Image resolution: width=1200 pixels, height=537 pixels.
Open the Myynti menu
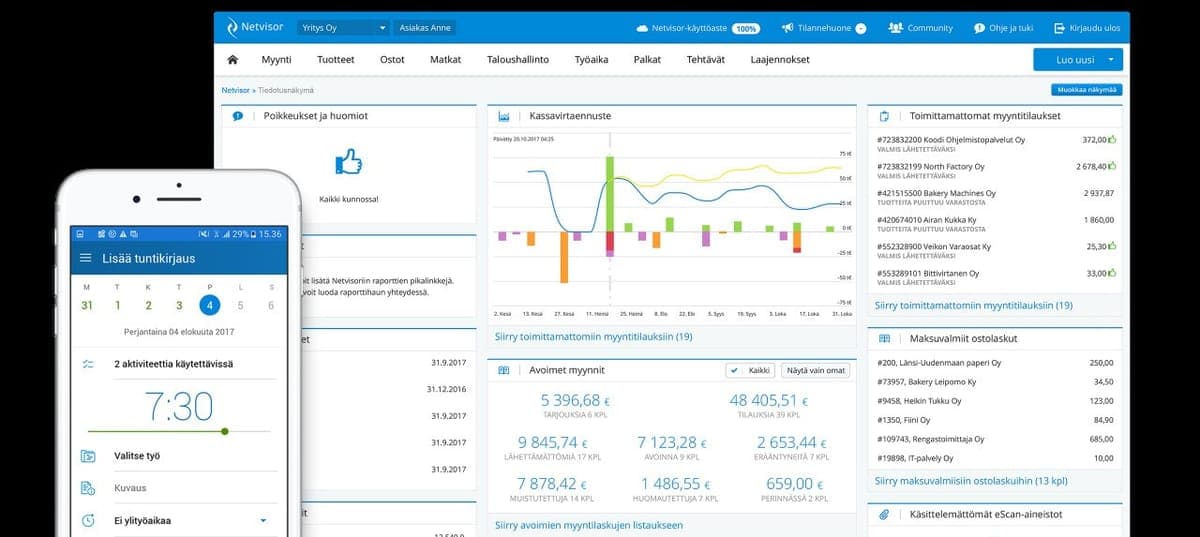tap(276, 60)
